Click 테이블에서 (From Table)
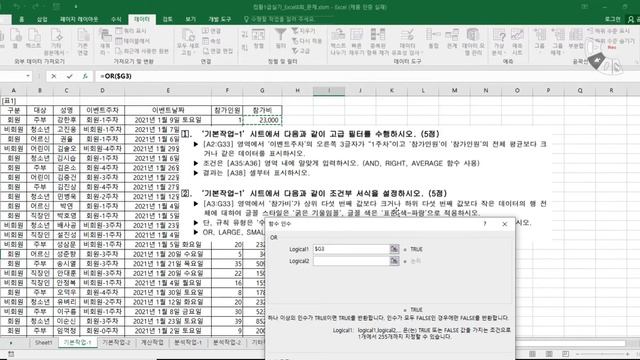This screenshot has height=360, width=640. (133, 41)
